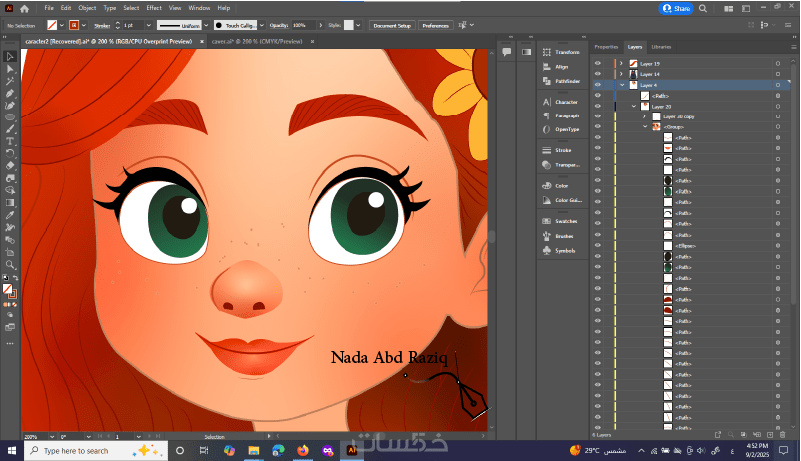Select the Type tool
The image size is (801, 461).
click(x=10, y=142)
